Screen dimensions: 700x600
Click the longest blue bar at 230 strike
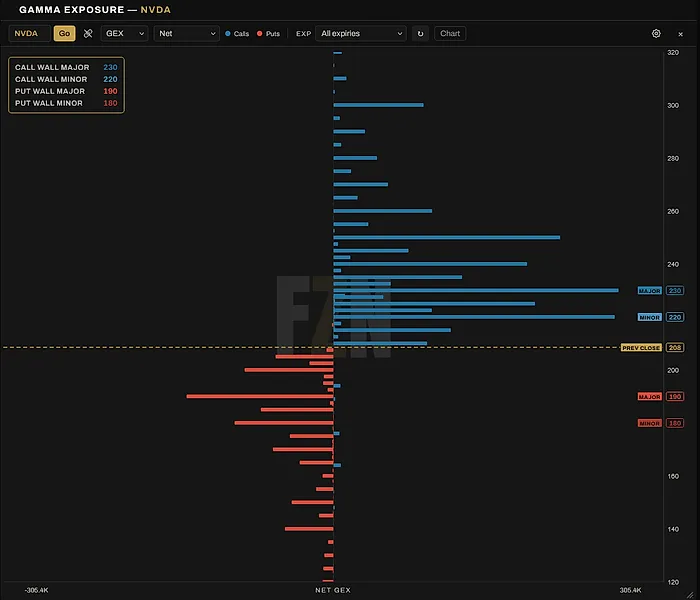pos(476,290)
